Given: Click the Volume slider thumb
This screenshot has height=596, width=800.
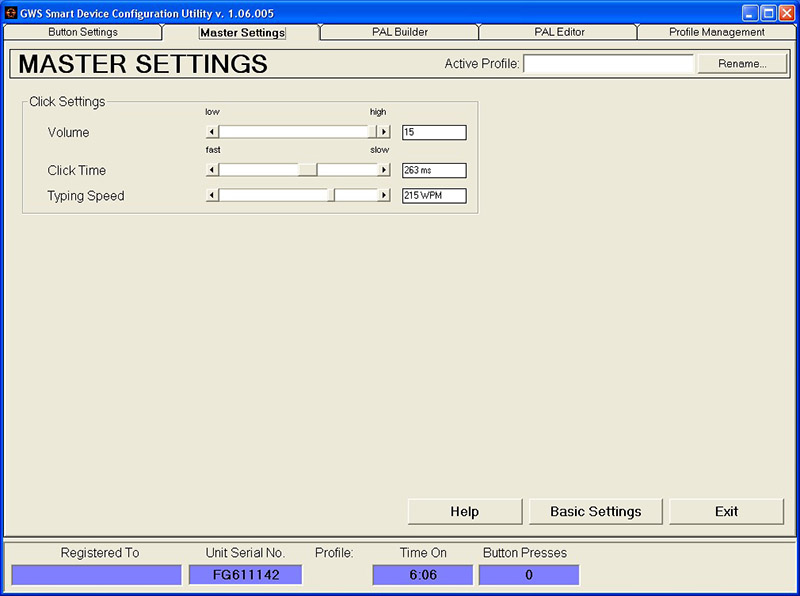Looking at the screenshot, I should (x=372, y=132).
